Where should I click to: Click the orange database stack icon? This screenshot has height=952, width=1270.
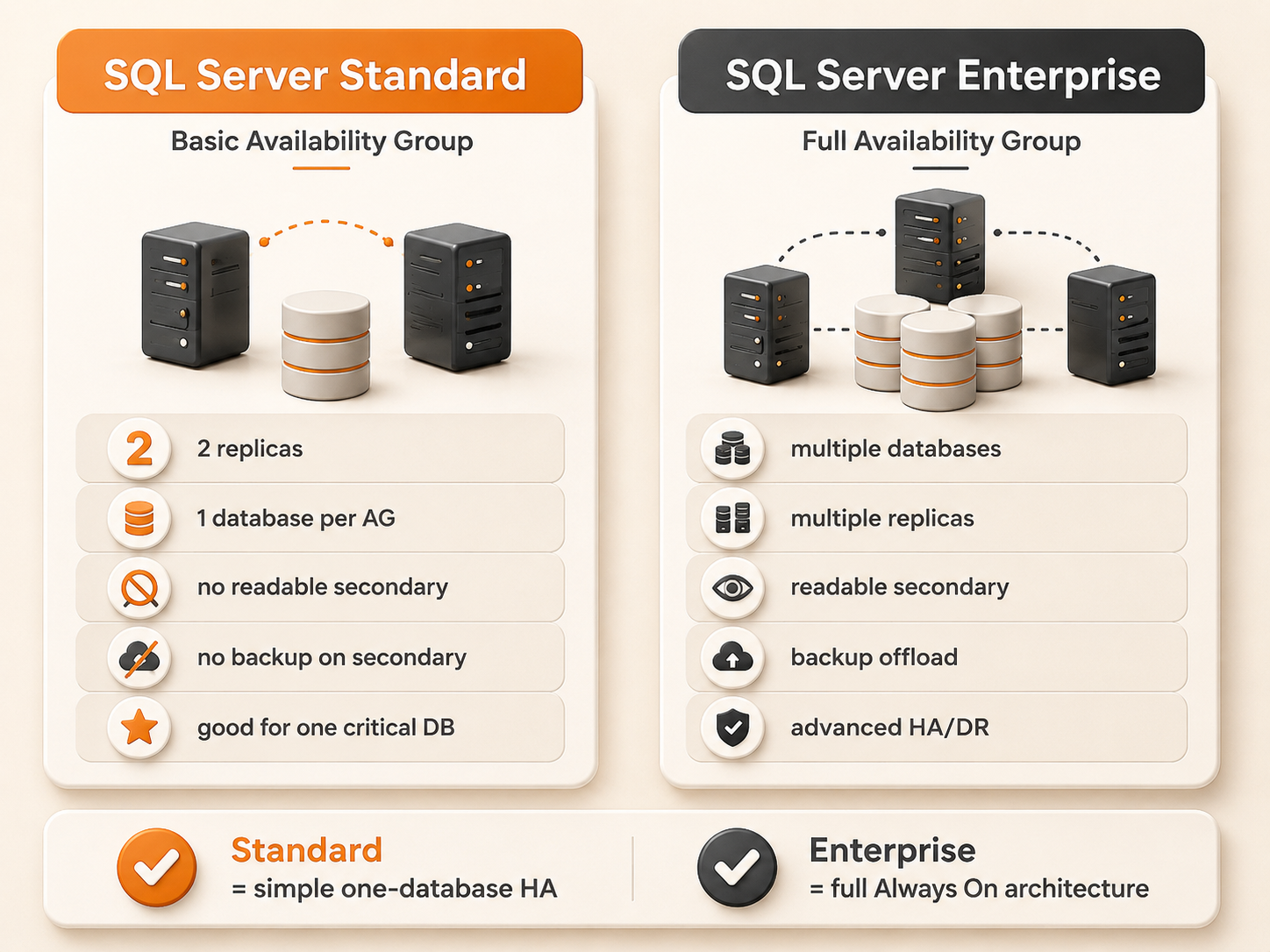point(139,518)
